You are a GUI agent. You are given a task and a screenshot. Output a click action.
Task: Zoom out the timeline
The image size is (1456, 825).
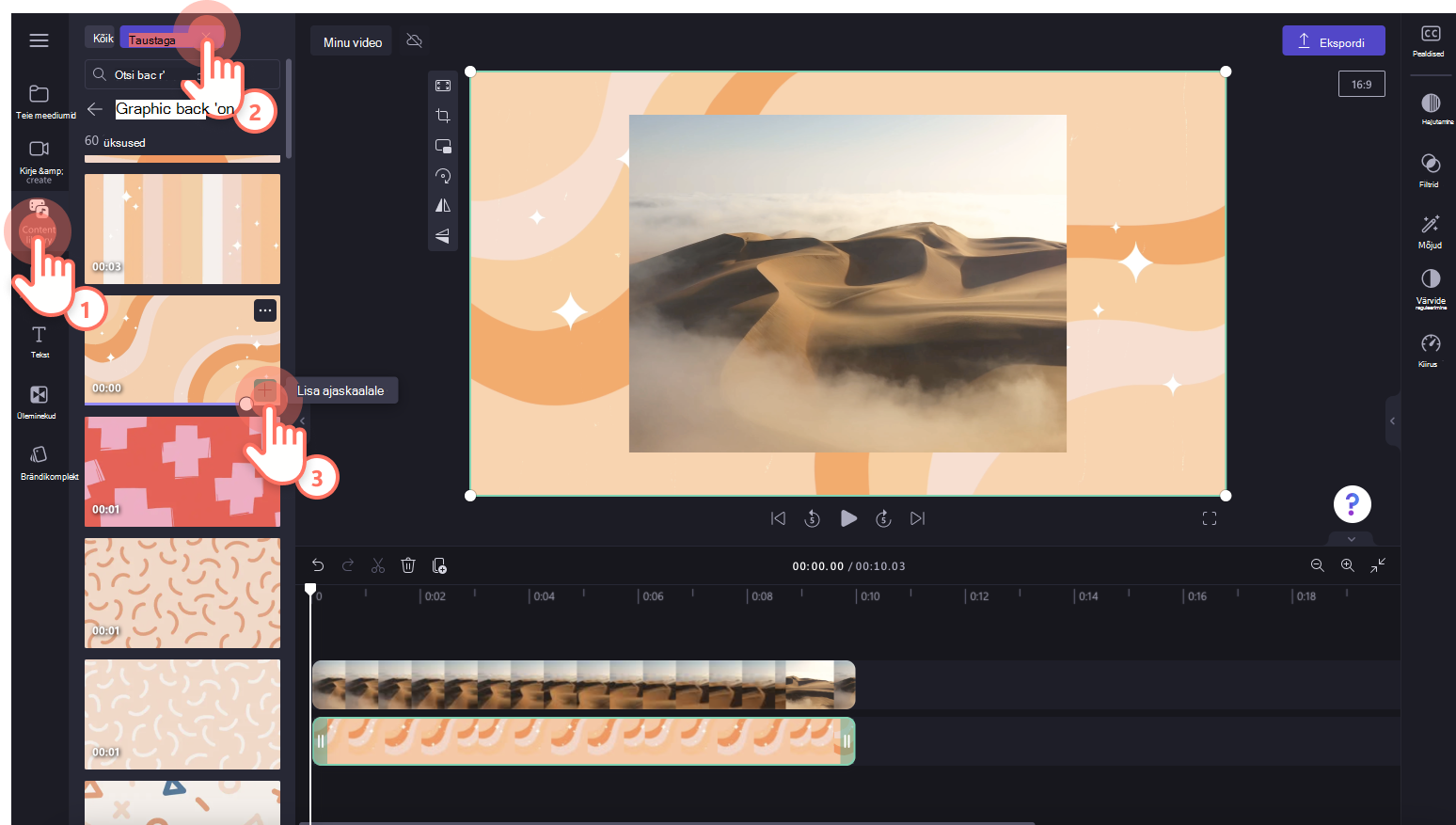(x=1317, y=565)
